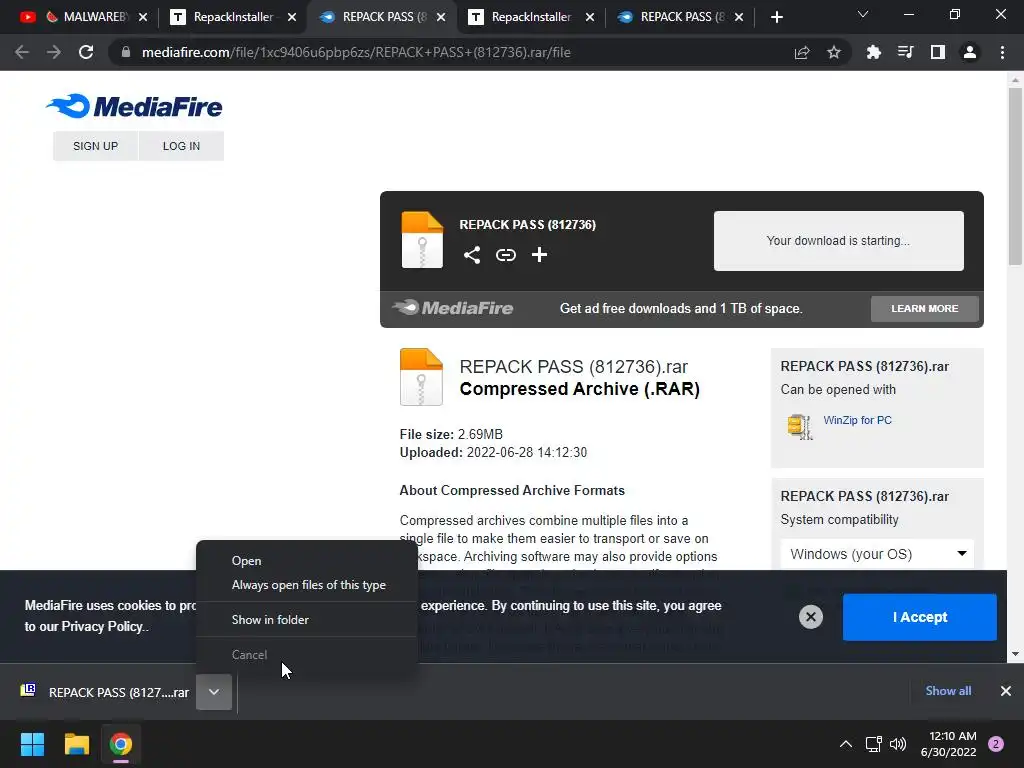Share the REPACK PASS file
Viewport: 1024px width, 768px height.
[472, 255]
